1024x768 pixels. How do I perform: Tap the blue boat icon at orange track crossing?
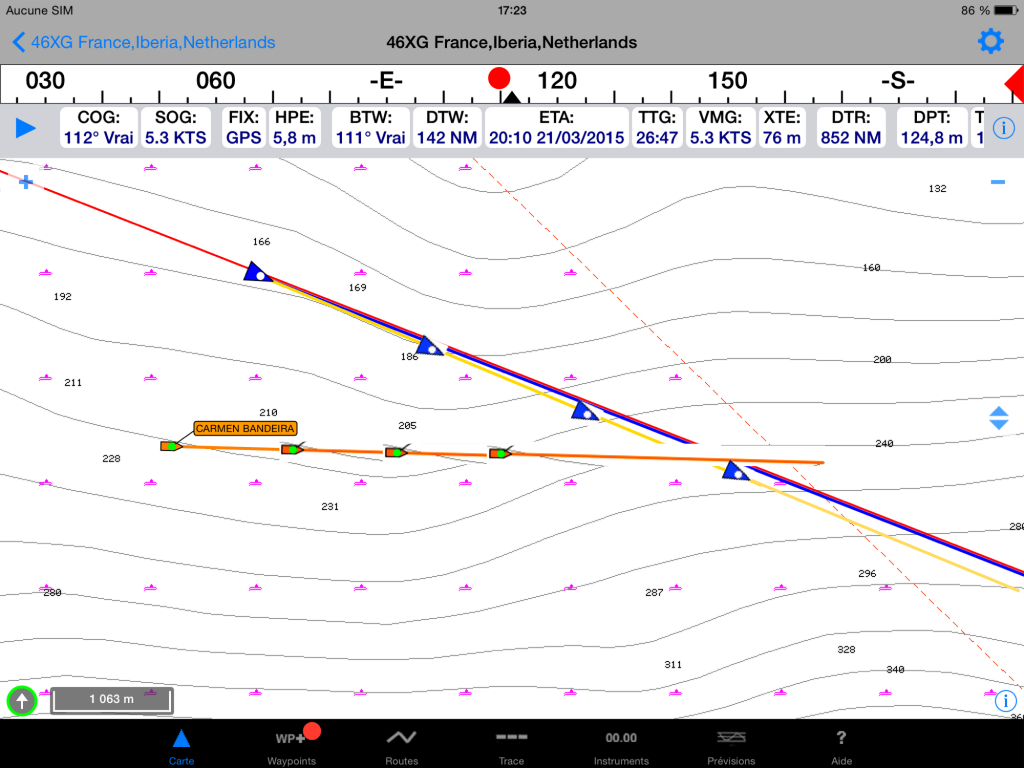[735, 470]
